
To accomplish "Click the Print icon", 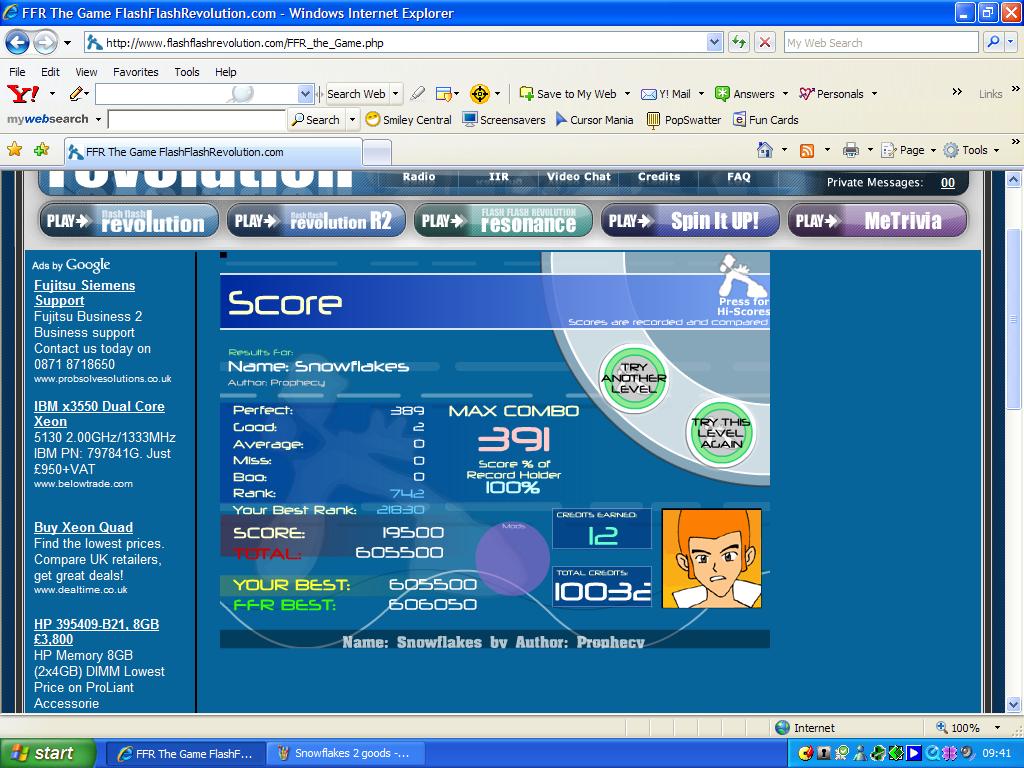I will (850, 151).
